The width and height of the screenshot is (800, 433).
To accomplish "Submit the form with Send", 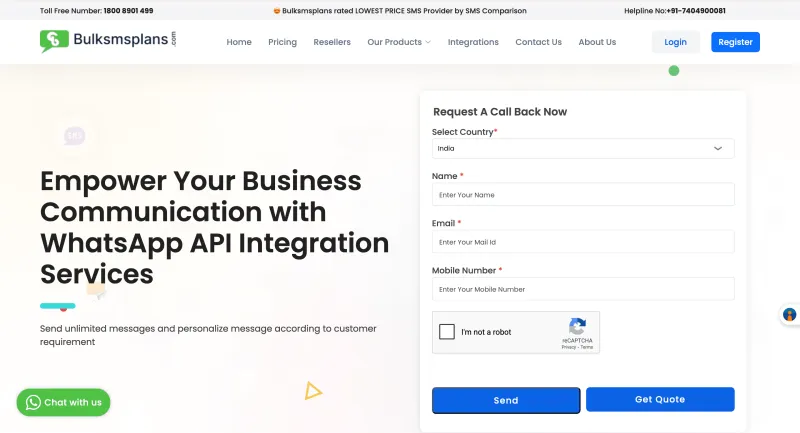I will pos(506,400).
